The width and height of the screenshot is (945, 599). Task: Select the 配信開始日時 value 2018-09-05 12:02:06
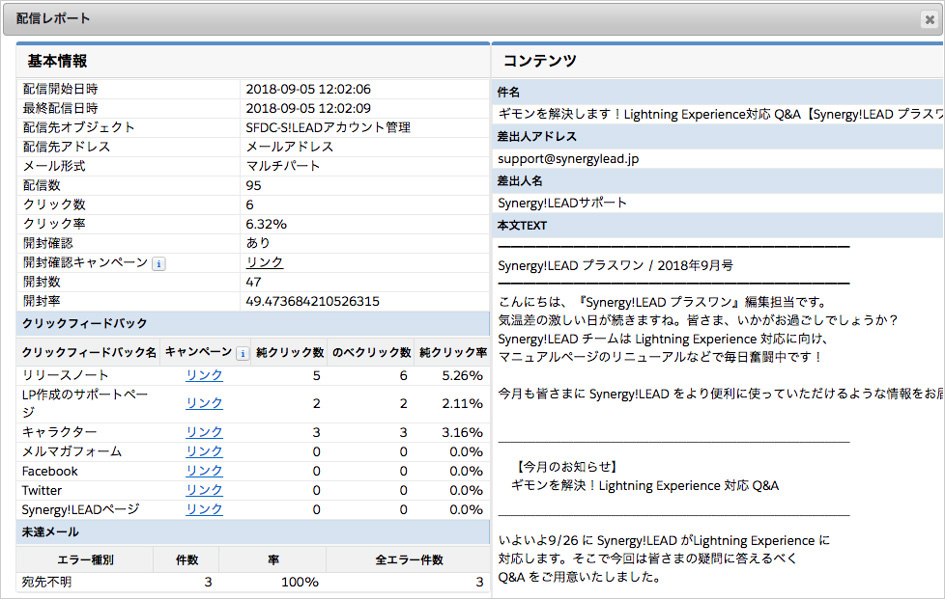point(308,89)
